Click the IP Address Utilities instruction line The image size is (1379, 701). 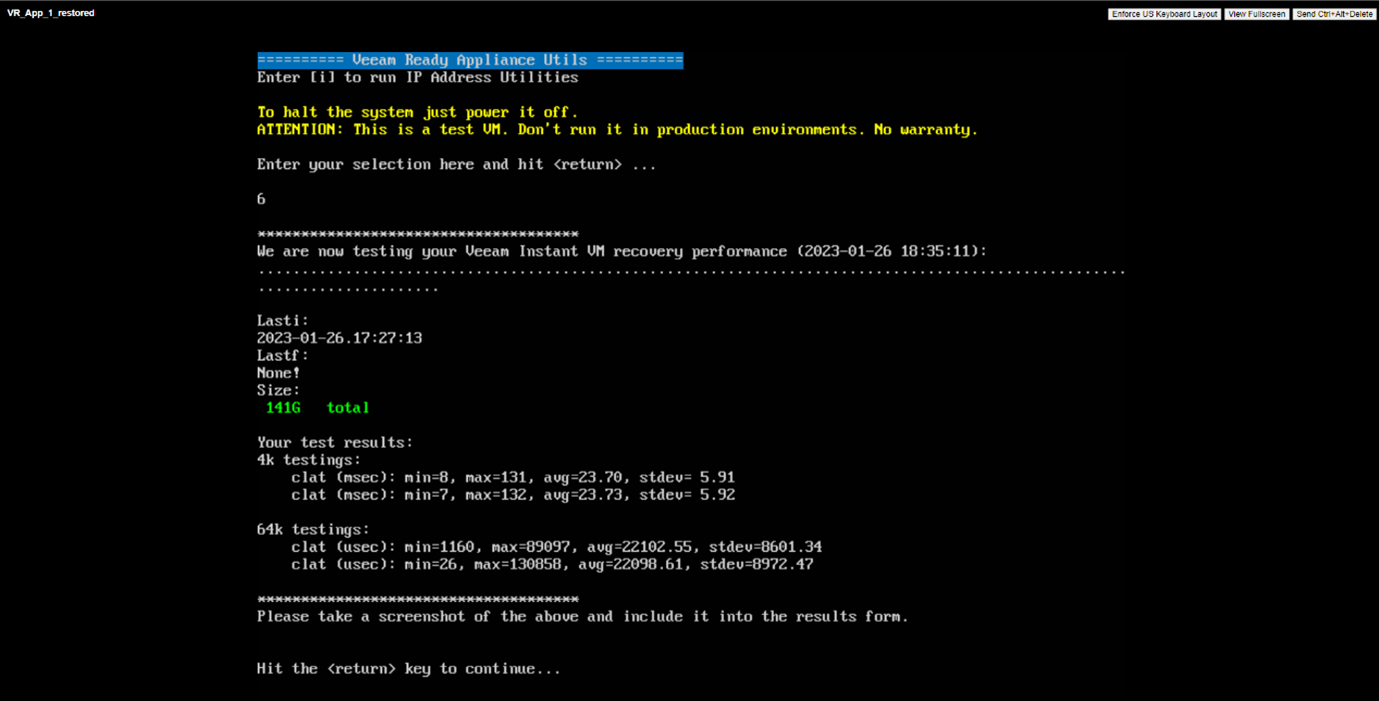pos(418,78)
